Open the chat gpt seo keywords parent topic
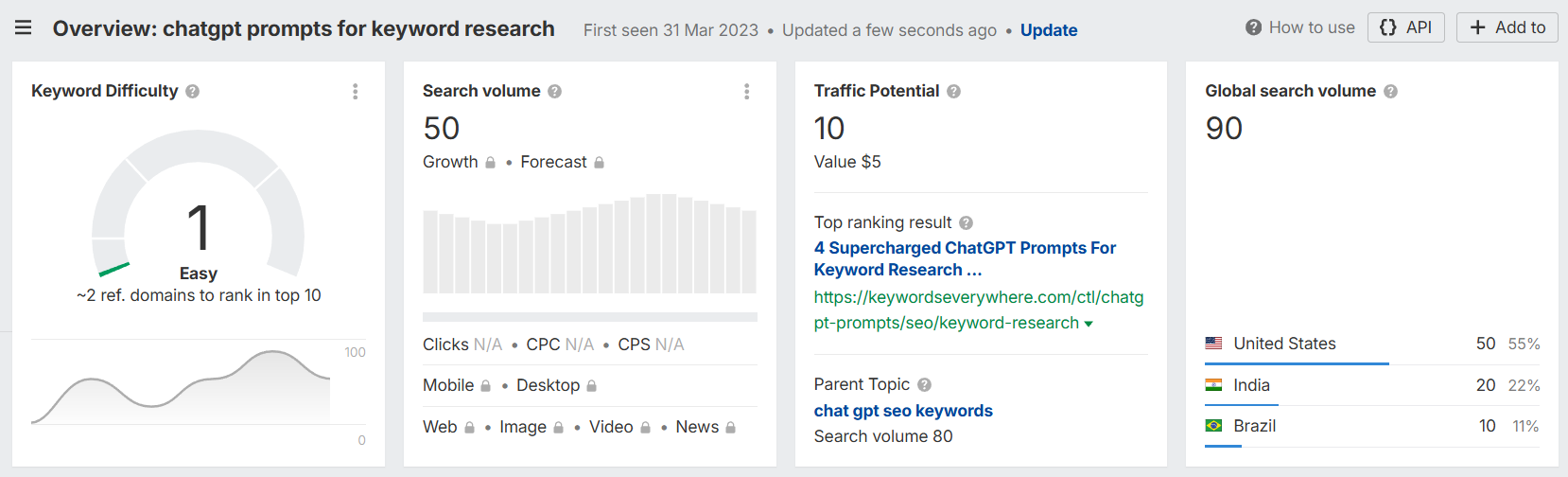Screen dimensions: 1568x477 point(903,411)
